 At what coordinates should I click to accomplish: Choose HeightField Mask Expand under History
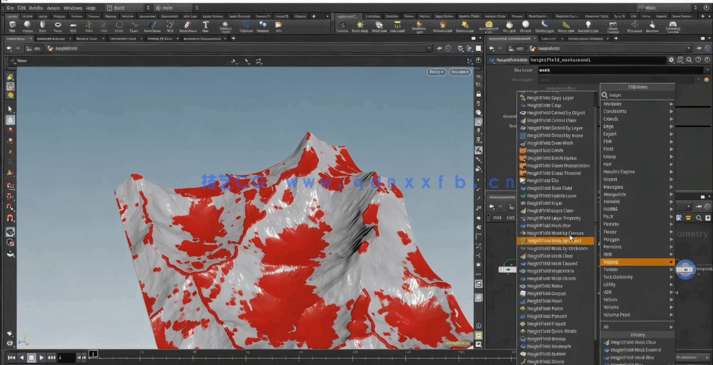tap(637, 350)
